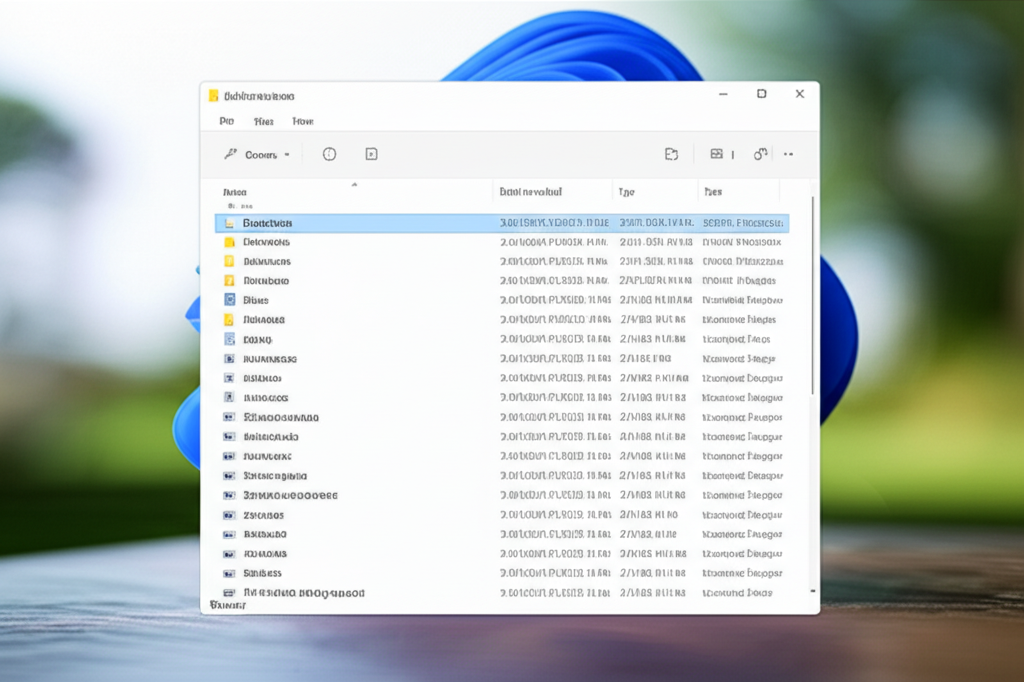Open the three-dots more options menu

[x=789, y=154]
